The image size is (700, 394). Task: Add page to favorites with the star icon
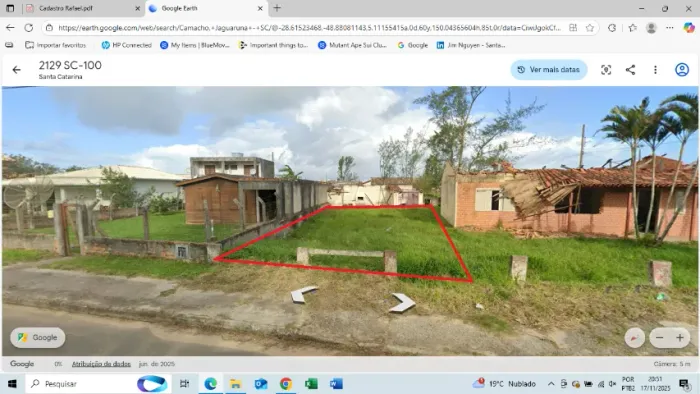590,28
